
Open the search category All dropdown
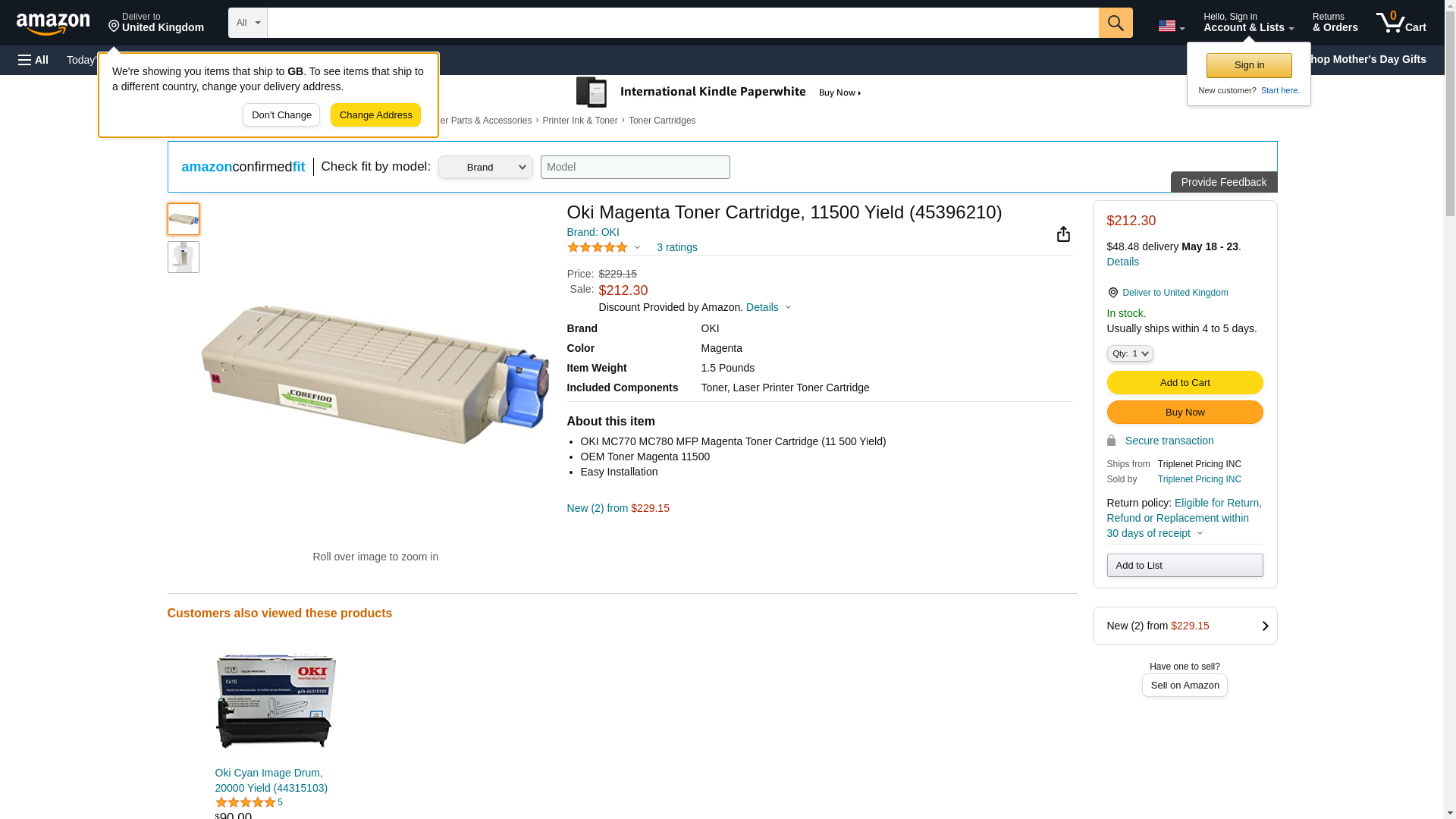pos(247,23)
